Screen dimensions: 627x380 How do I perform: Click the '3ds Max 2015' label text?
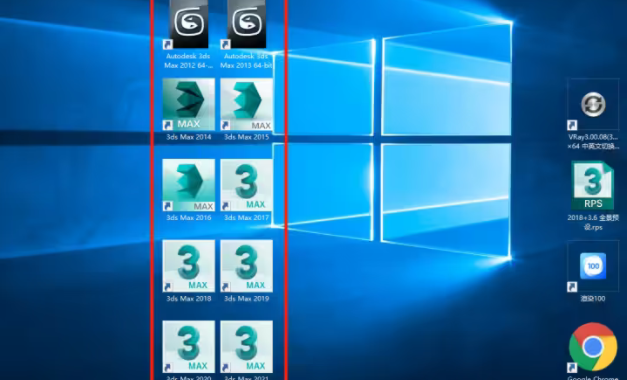coord(246,137)
